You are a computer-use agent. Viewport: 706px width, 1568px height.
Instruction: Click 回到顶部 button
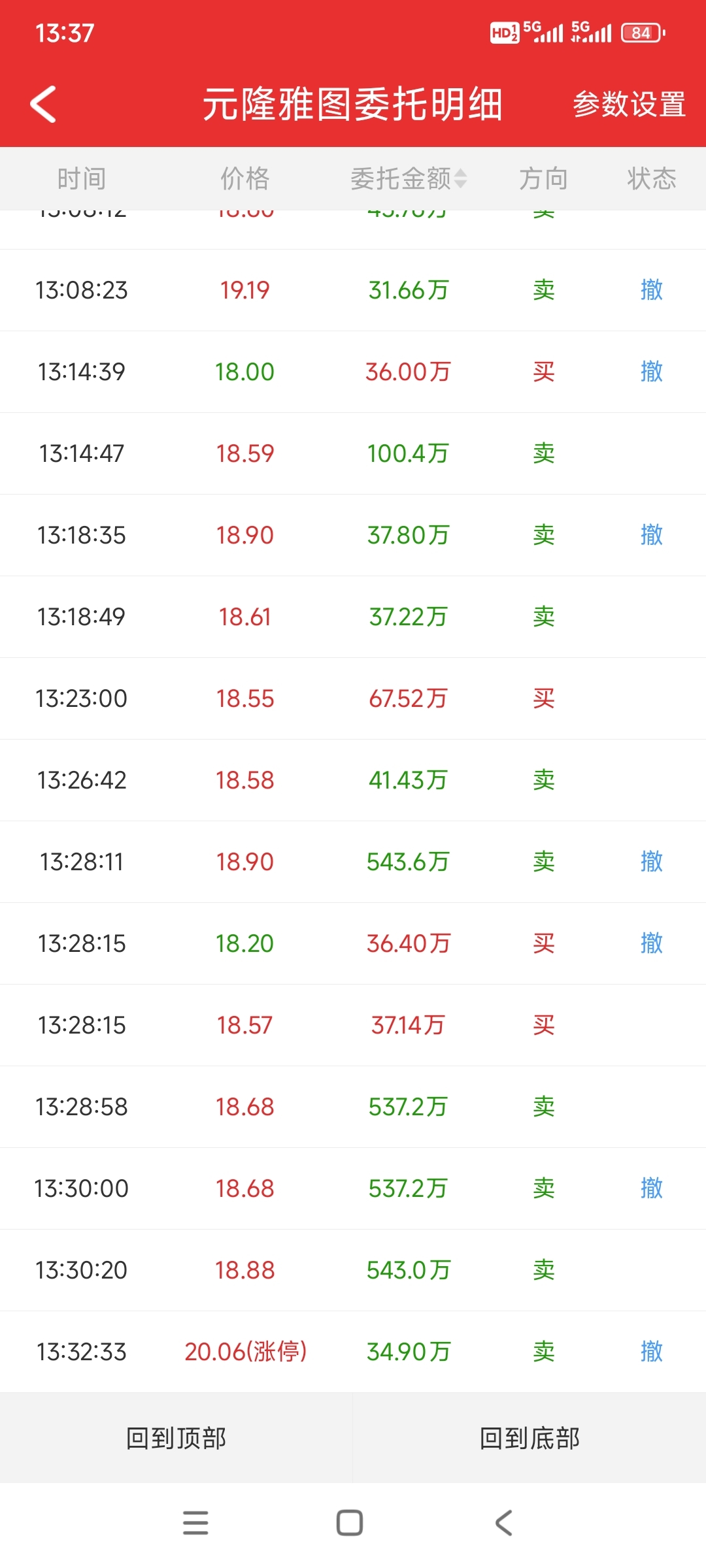click(176, 1437)
